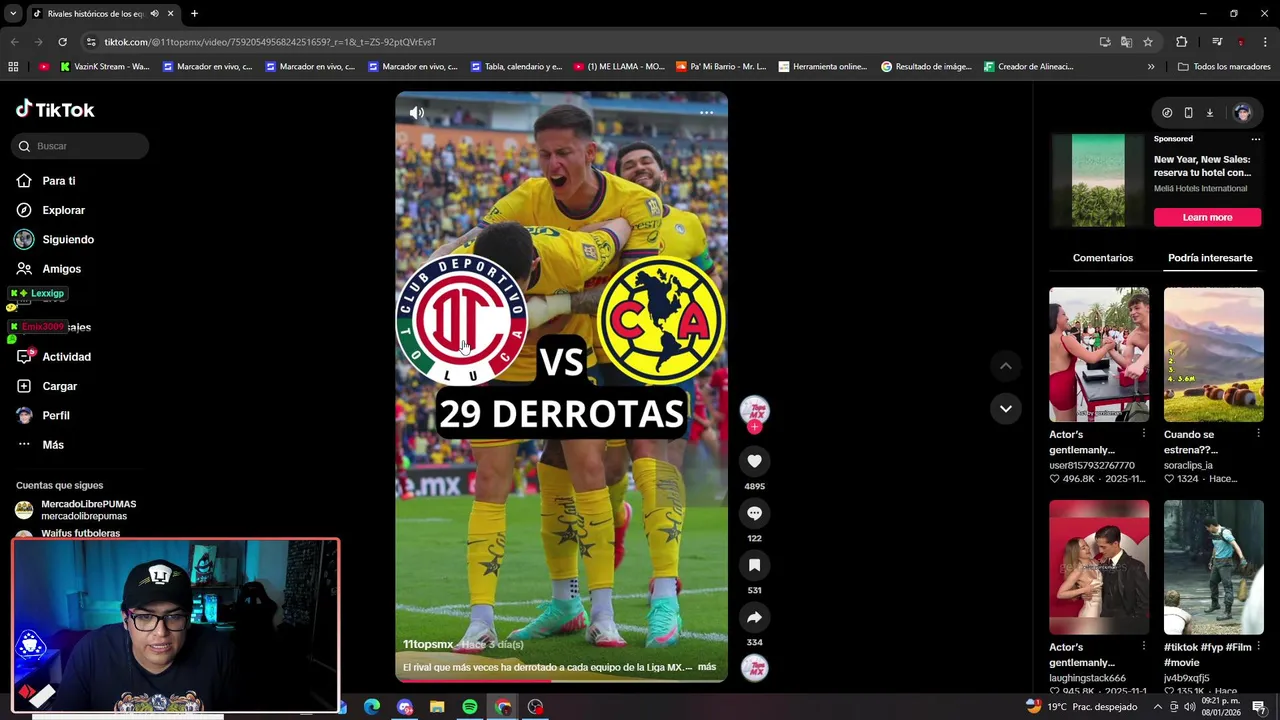Click the phone app icon in top pill

(1188, 113)
